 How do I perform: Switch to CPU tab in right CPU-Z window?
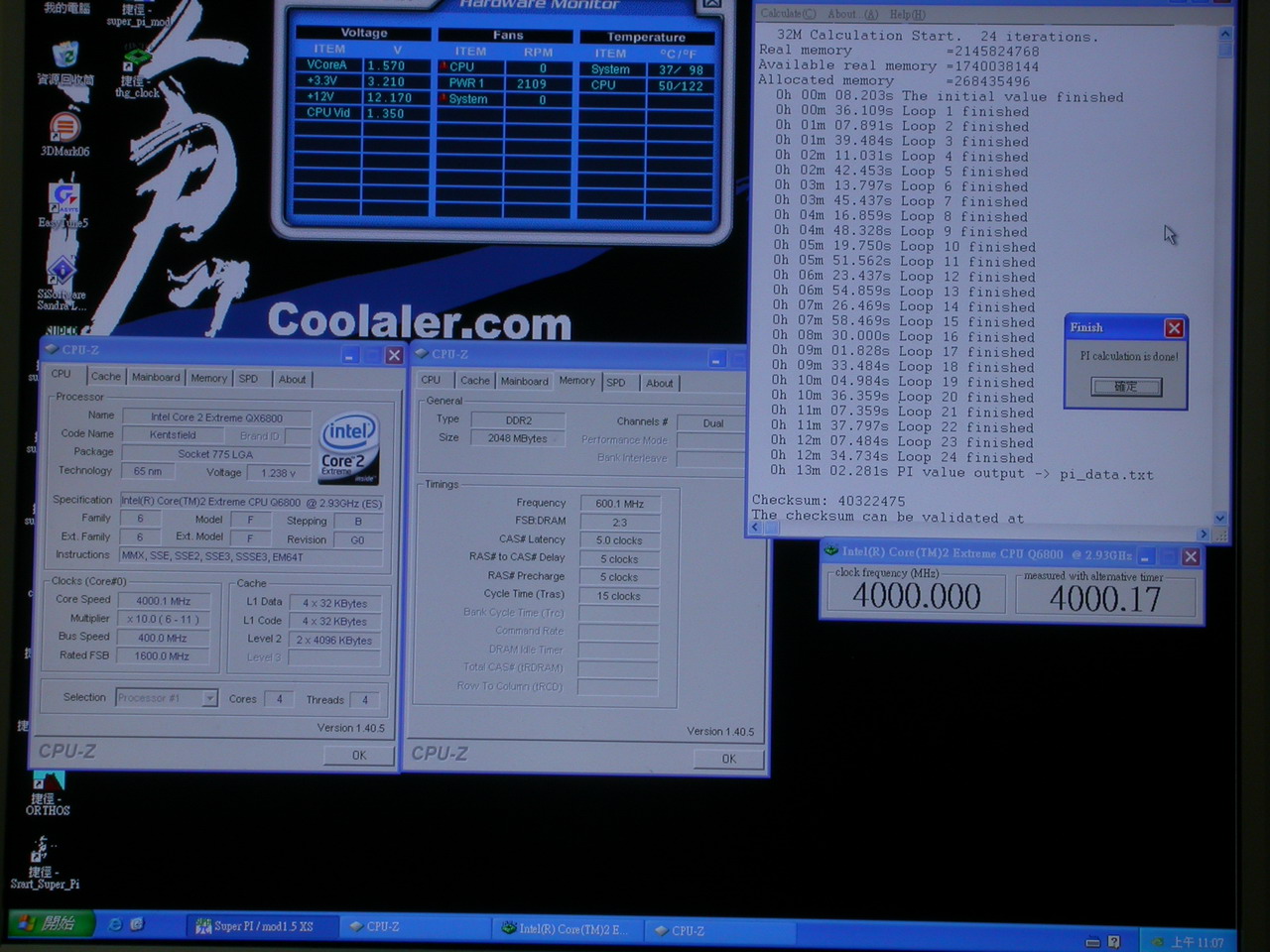click(x=431, y=380)
